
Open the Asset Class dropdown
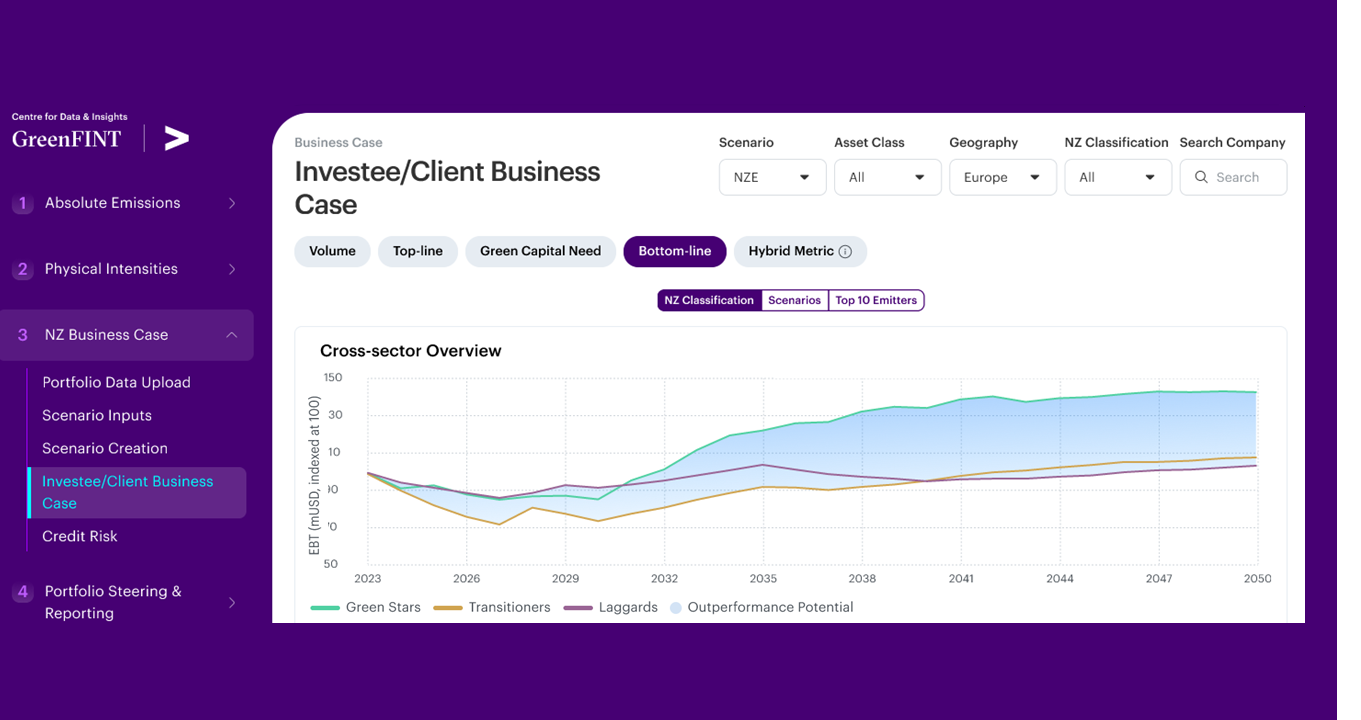pyautogui.click(x=887, y=178)
